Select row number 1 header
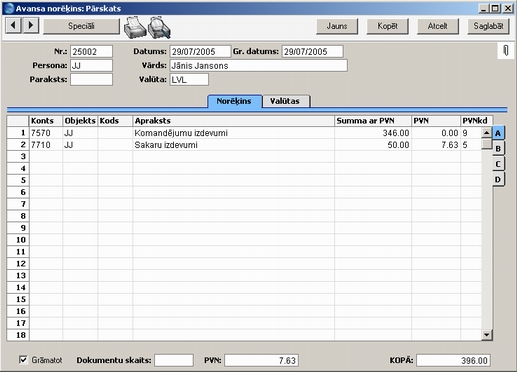The height and width of the screenshot is (372, 517). 18,133
